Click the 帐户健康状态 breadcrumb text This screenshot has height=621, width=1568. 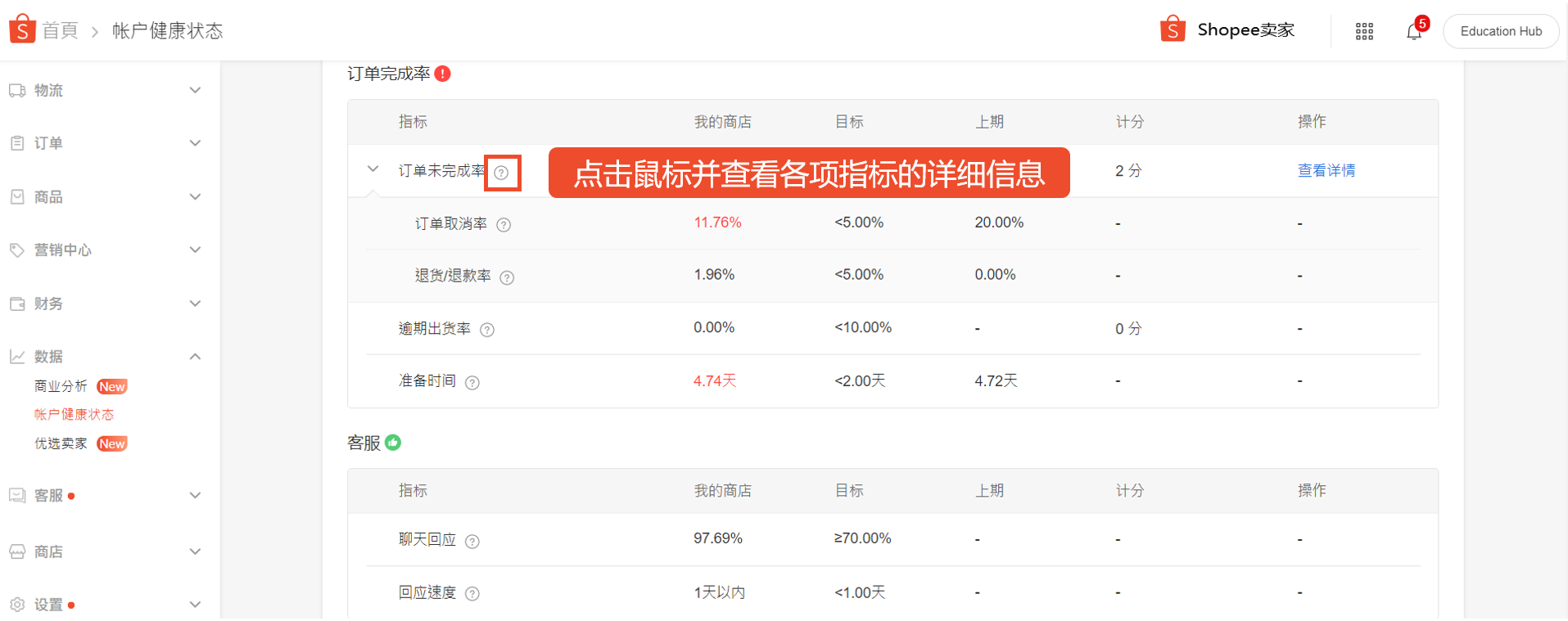coord(168,31)
